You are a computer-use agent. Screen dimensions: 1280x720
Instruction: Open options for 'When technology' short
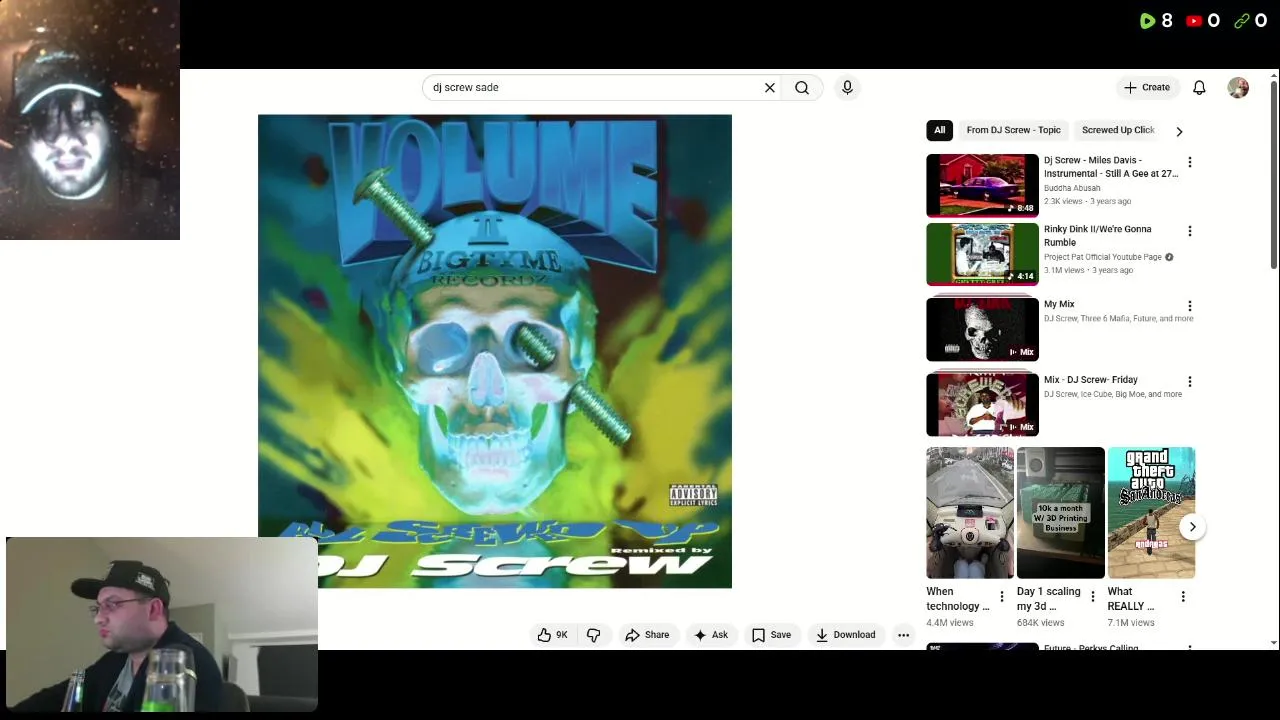1002,597
